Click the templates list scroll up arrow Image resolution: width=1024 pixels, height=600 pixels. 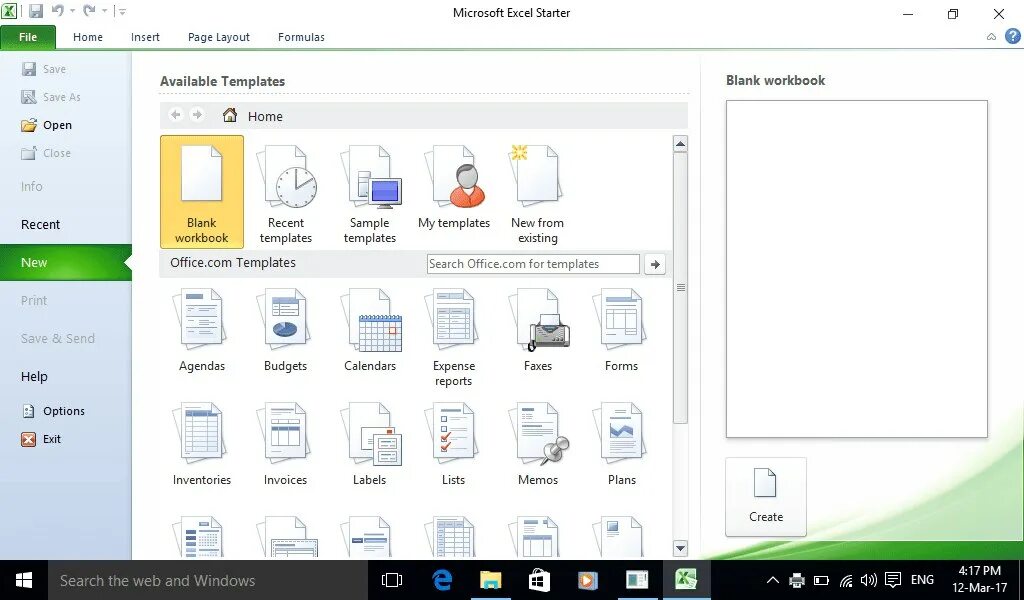click(680, 144)
